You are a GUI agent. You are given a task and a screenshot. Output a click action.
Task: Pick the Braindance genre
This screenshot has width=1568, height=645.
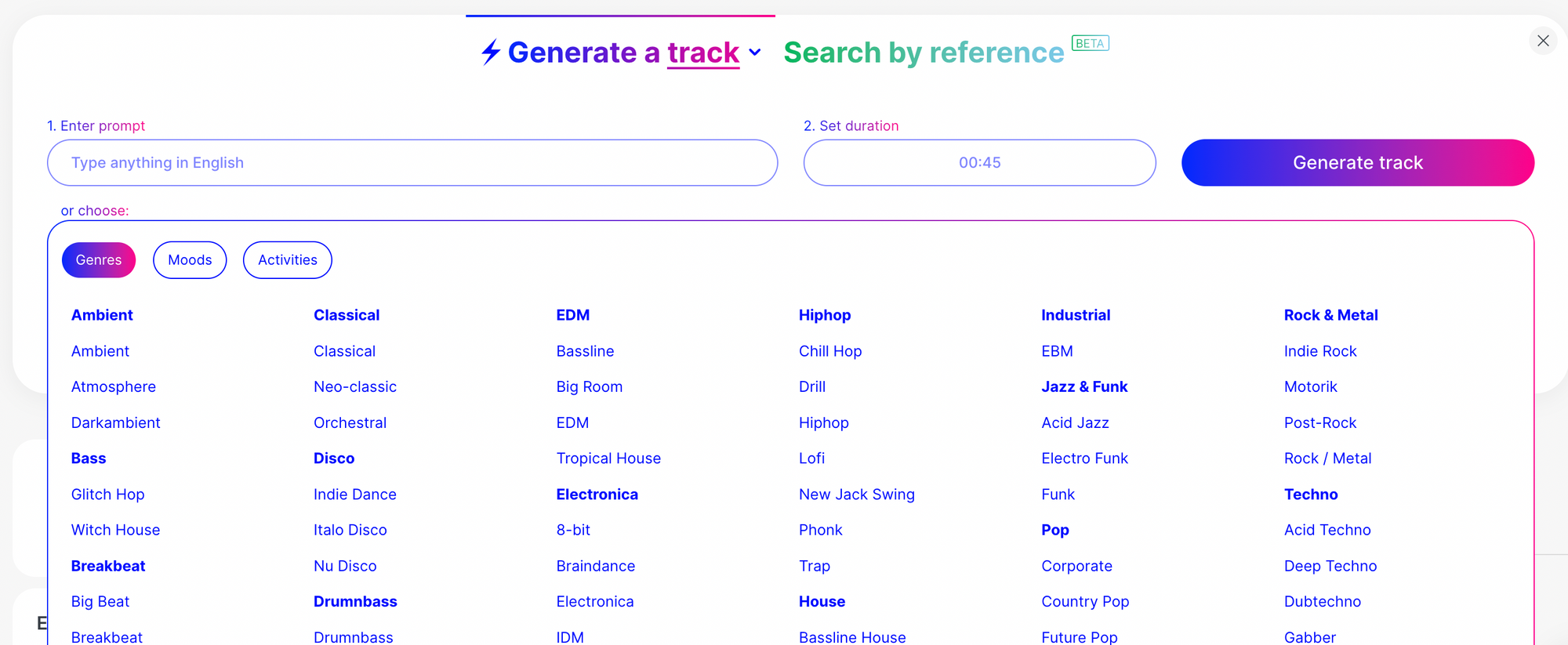(x=596, y=566)
